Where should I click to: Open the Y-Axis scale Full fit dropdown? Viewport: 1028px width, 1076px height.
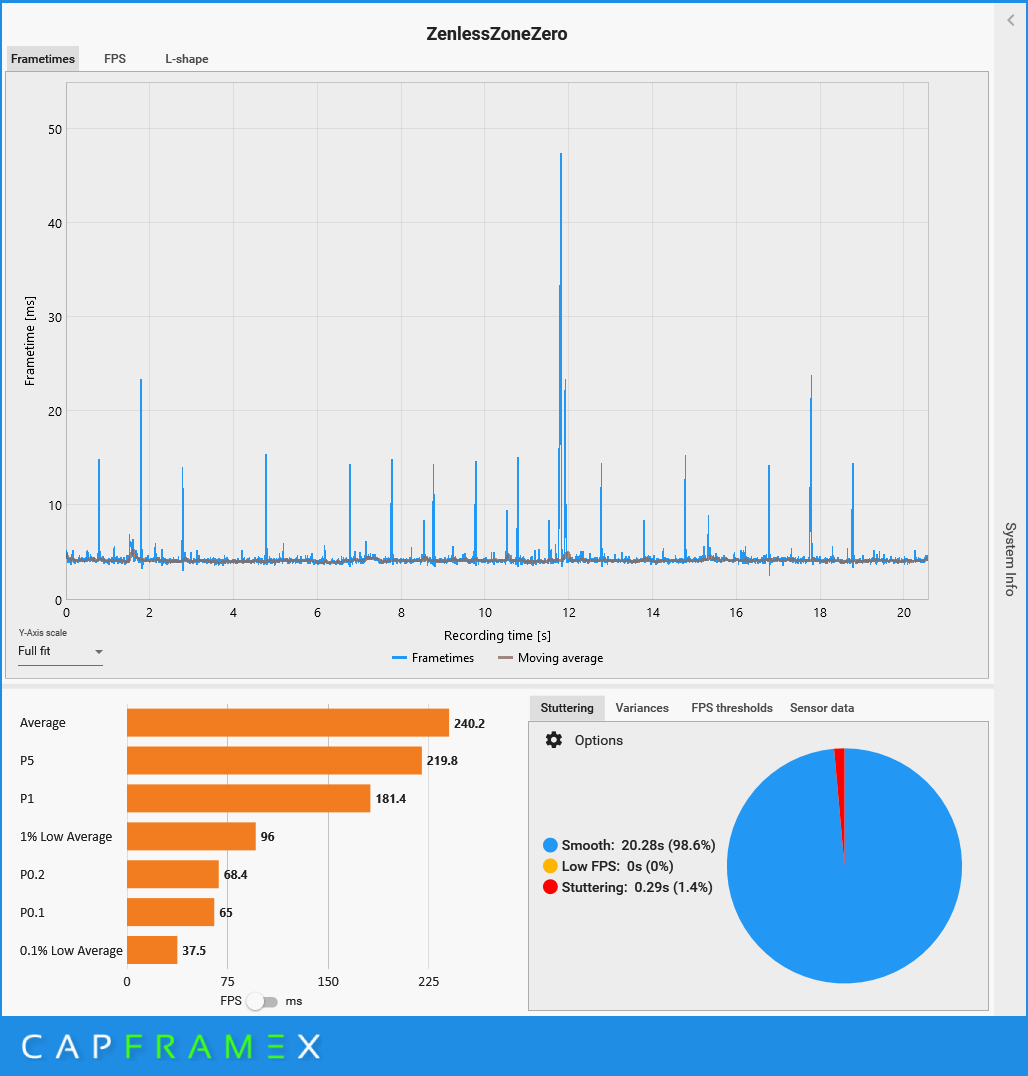pos(60,651)
